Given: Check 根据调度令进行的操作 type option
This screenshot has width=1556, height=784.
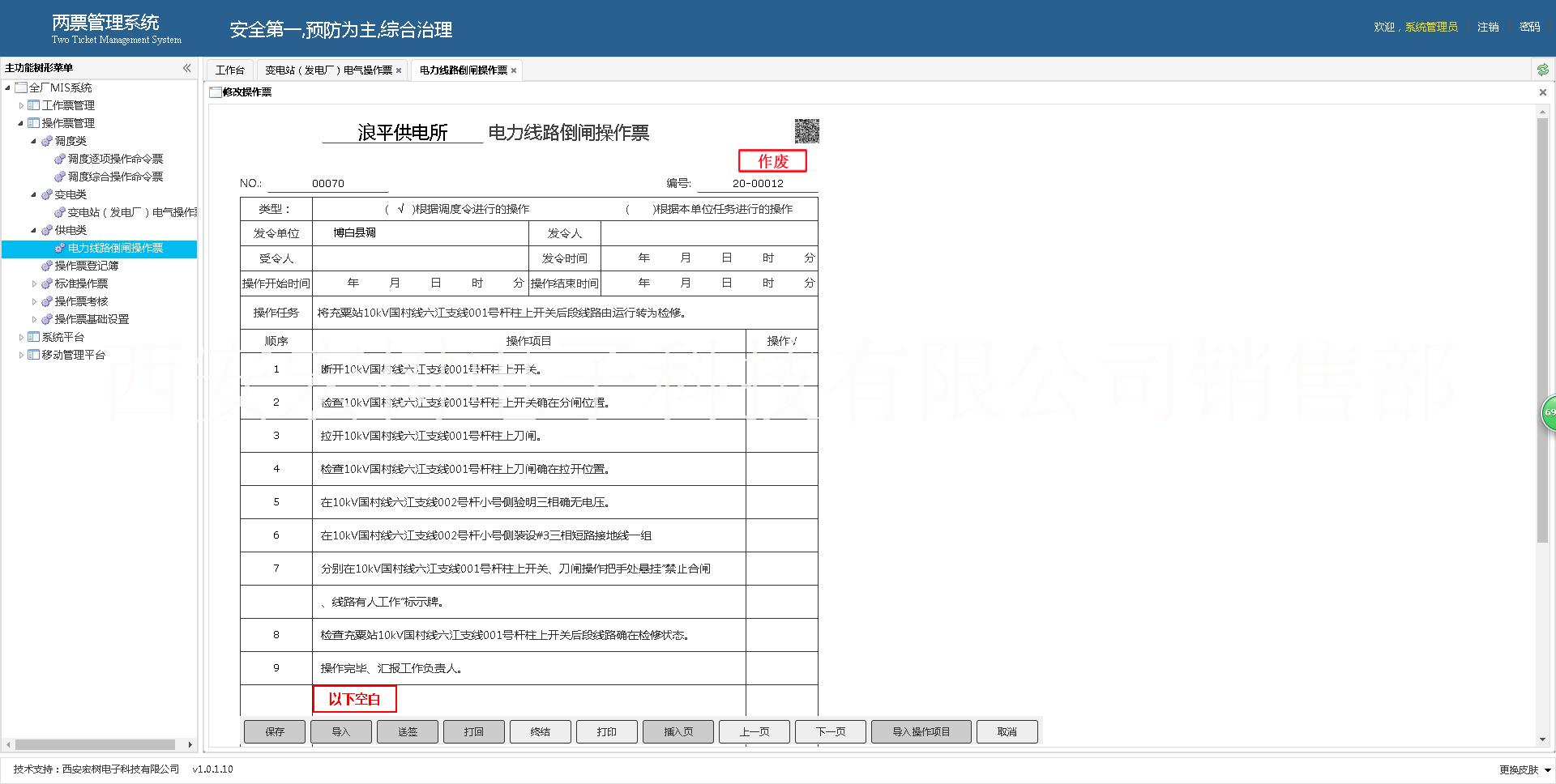Looking at the screenshot, I should tap(400, 209).
